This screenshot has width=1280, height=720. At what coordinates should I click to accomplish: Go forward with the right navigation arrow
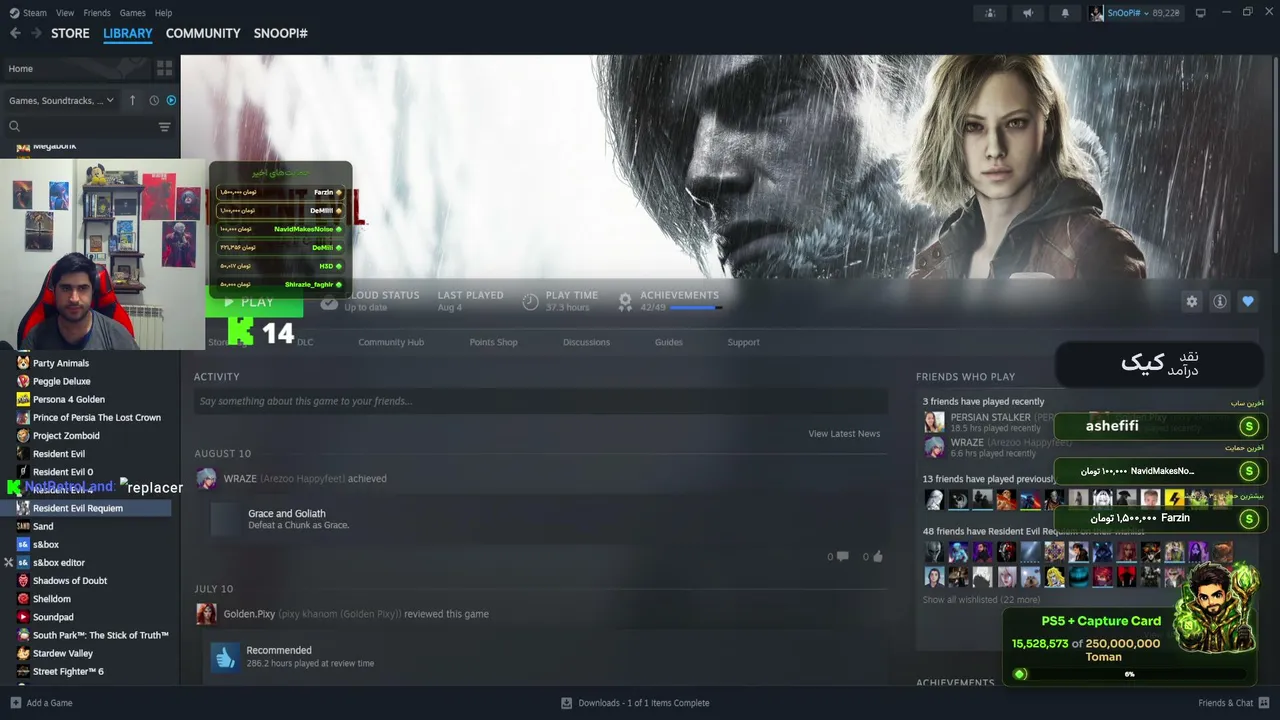click(36, 33)
